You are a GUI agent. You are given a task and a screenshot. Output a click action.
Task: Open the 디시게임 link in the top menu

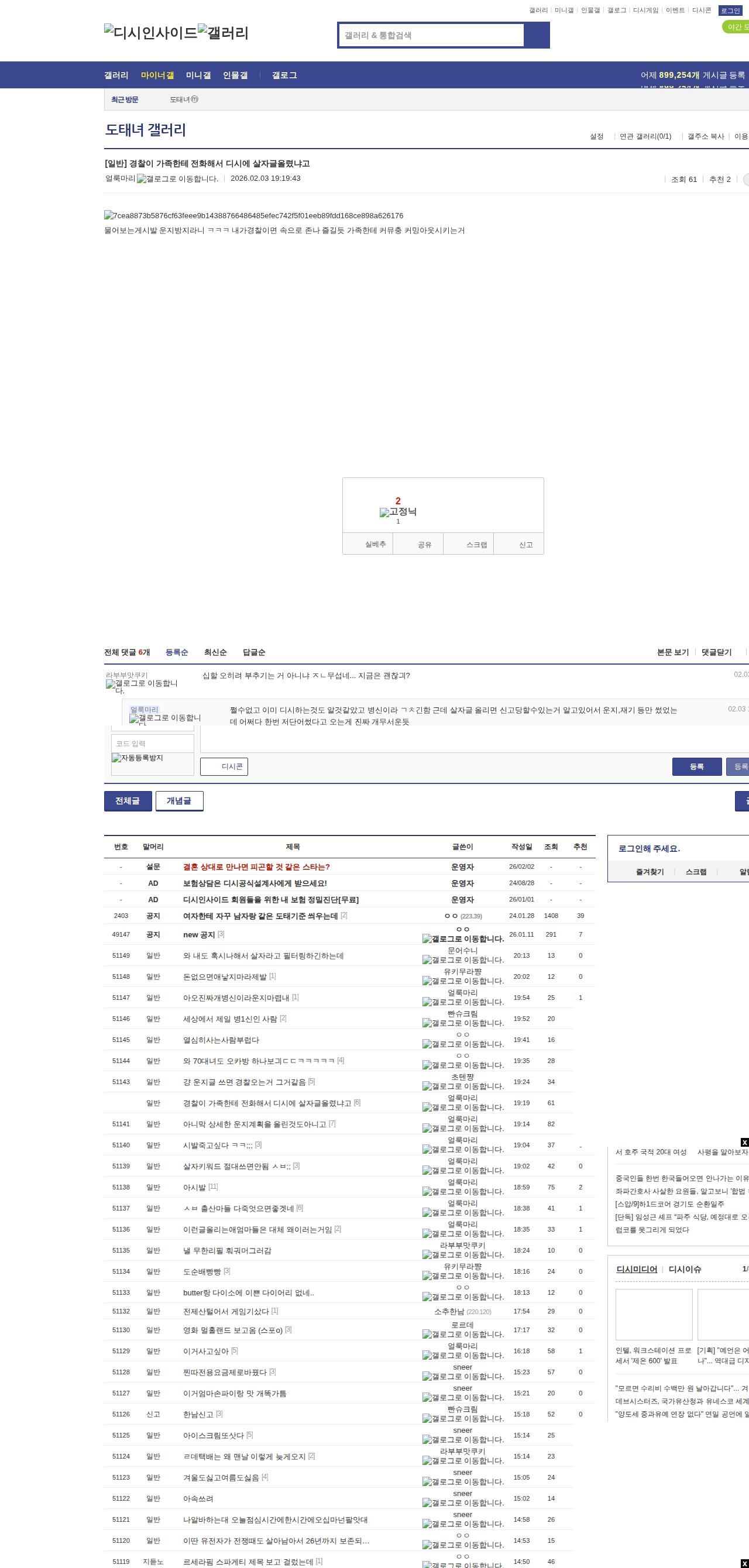click(645, 11)
